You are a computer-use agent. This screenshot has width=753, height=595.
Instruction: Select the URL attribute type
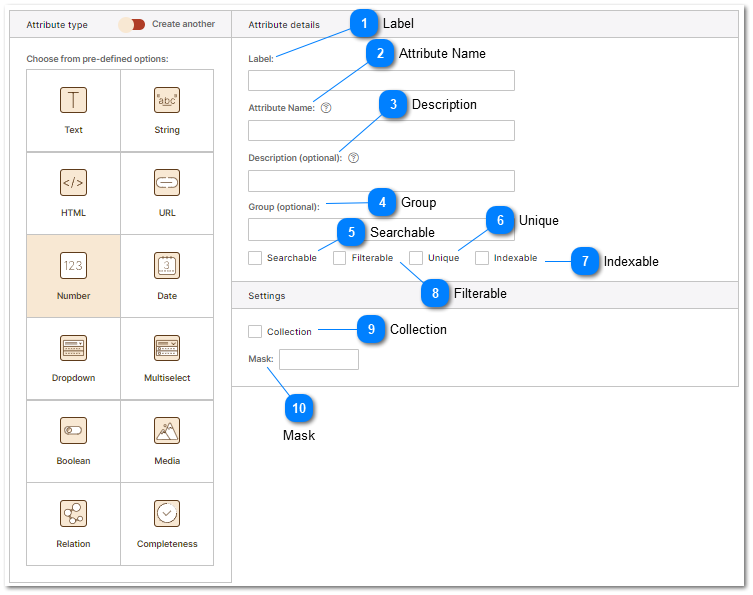pos(167,183)
